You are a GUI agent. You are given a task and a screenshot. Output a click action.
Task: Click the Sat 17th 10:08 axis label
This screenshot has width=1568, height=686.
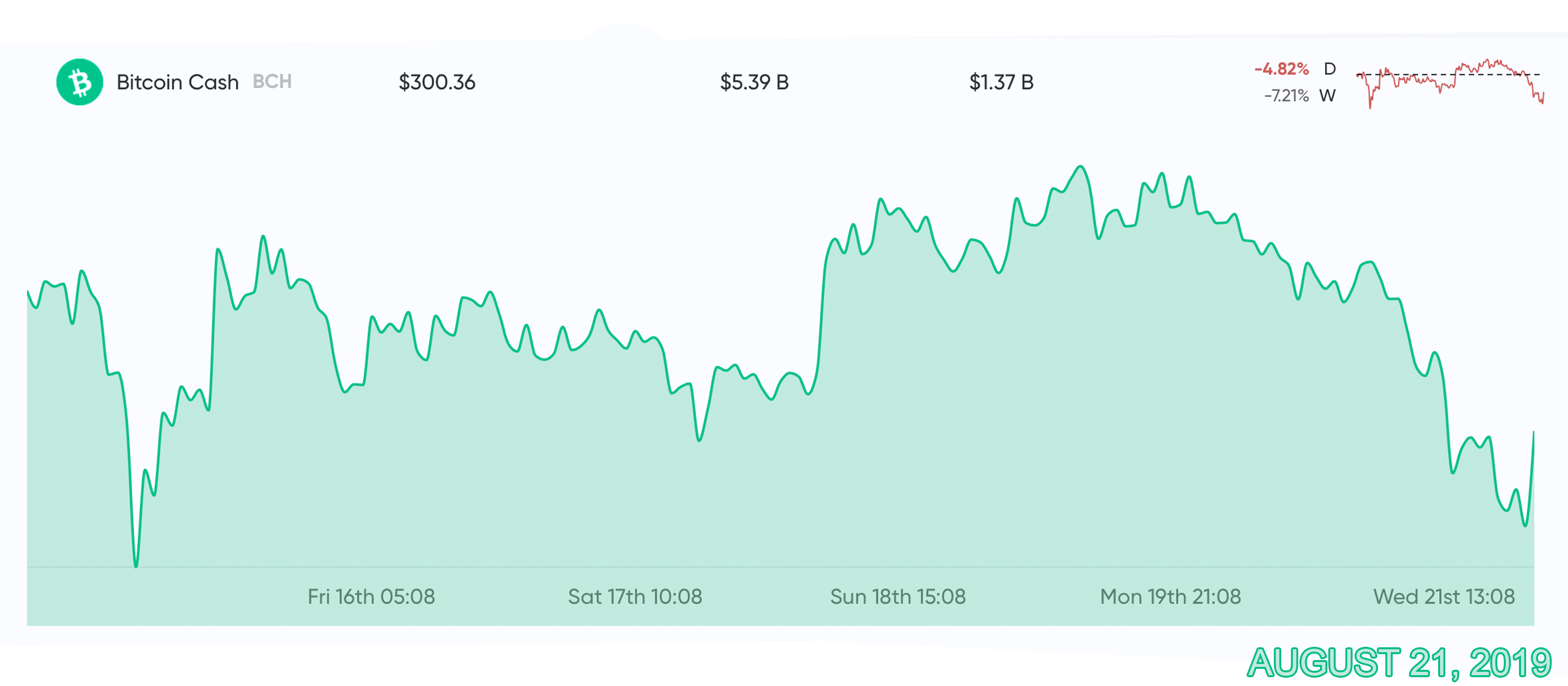point(635,596)
